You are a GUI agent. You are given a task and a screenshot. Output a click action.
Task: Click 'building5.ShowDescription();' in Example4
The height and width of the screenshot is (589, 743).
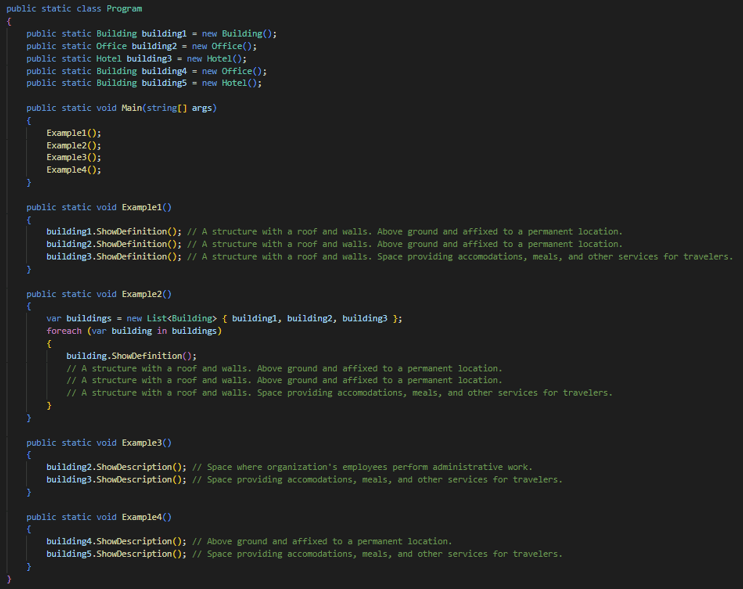click(116, 554)
